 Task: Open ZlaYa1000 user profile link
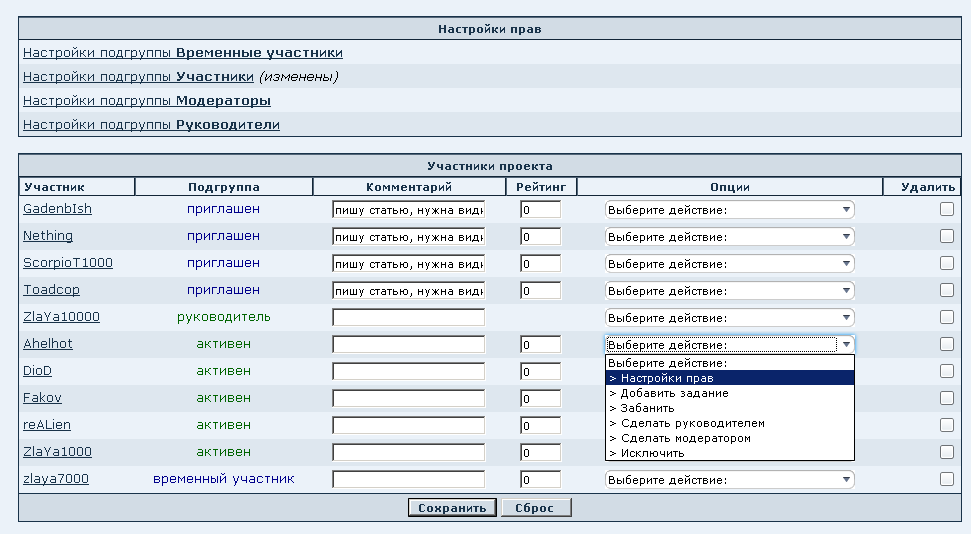[x=57, y=452]
